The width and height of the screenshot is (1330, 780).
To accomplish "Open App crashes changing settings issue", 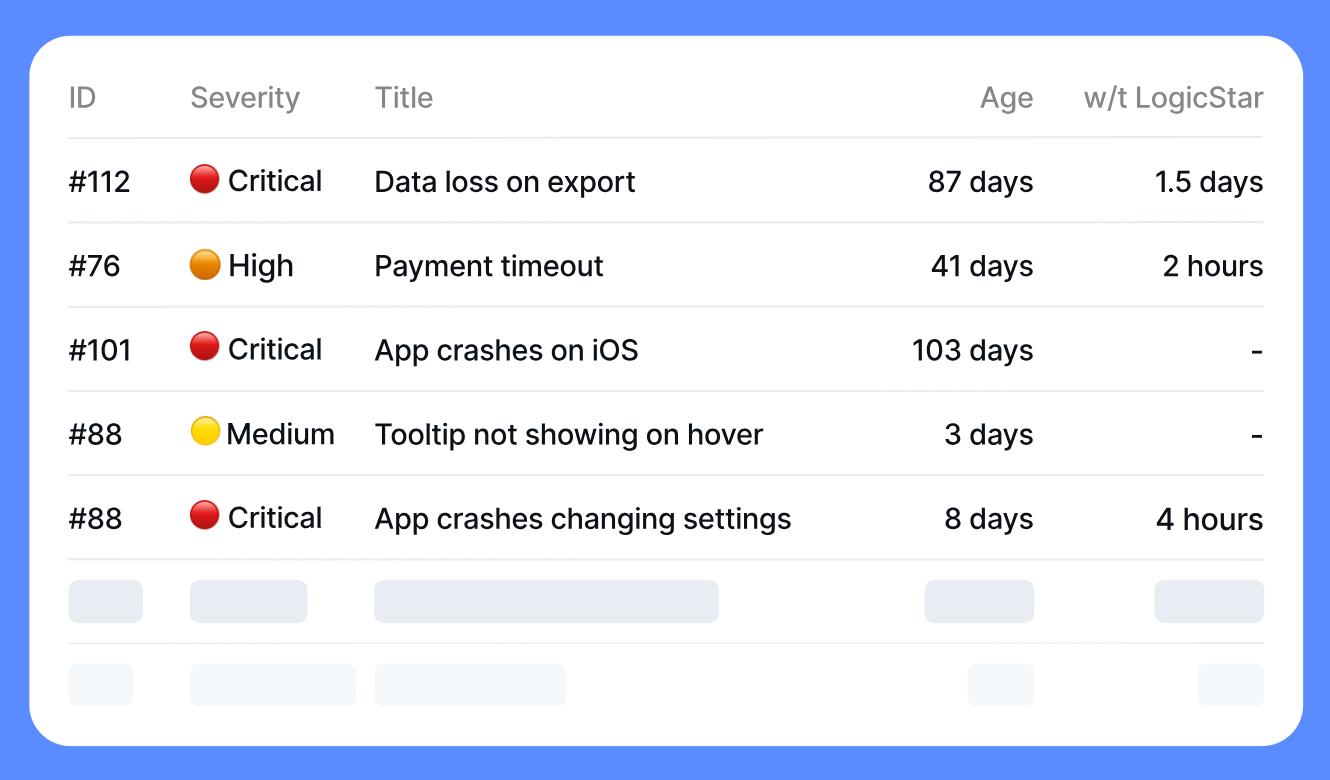I will point(582,519).
